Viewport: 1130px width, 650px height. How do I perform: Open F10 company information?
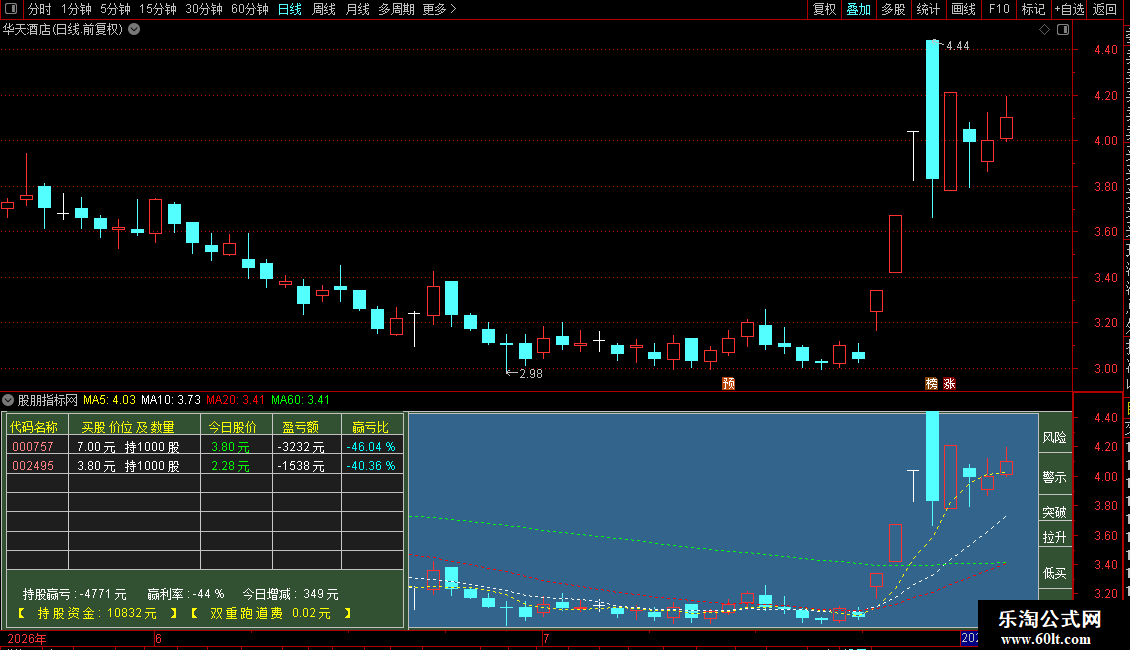999,9
